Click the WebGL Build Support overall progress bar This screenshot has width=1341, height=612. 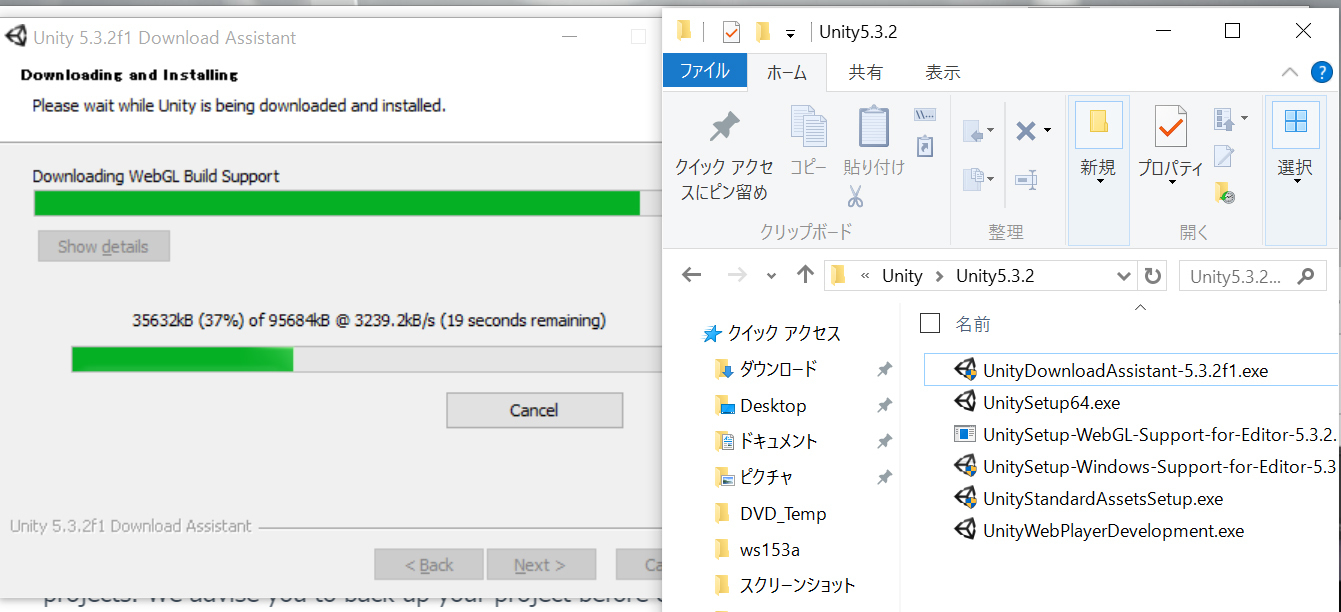pyautogui.click(x=348, y=203)
